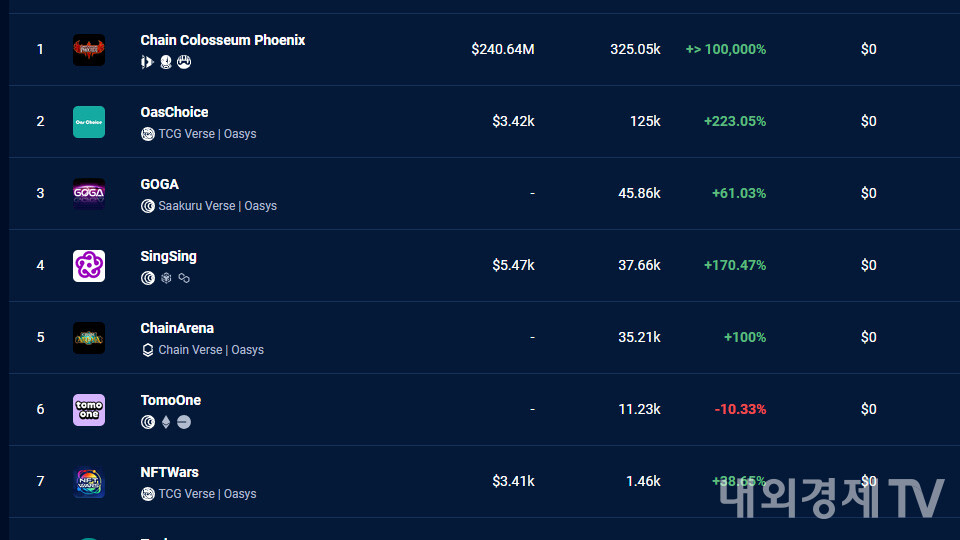Image resolution: width=960 pixels, height=540 pixels.
Task: Click the Saakuru Verse icon under GOGA
Action: tap(148, 206)
